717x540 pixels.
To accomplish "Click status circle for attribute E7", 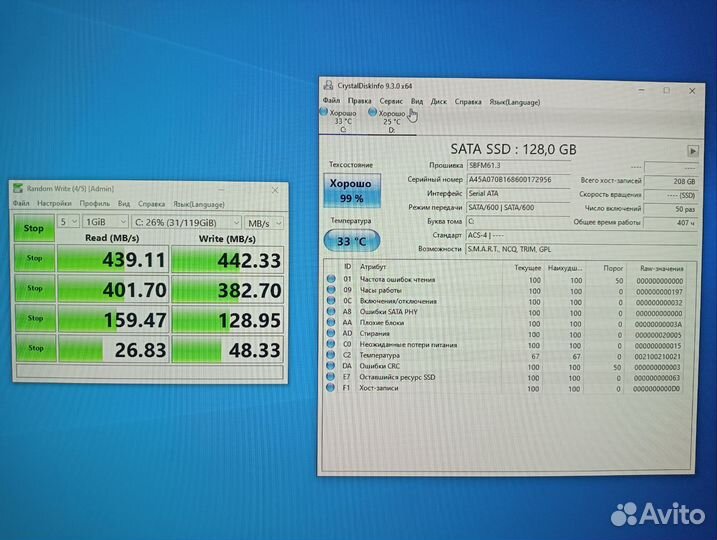I will [331, 377].
